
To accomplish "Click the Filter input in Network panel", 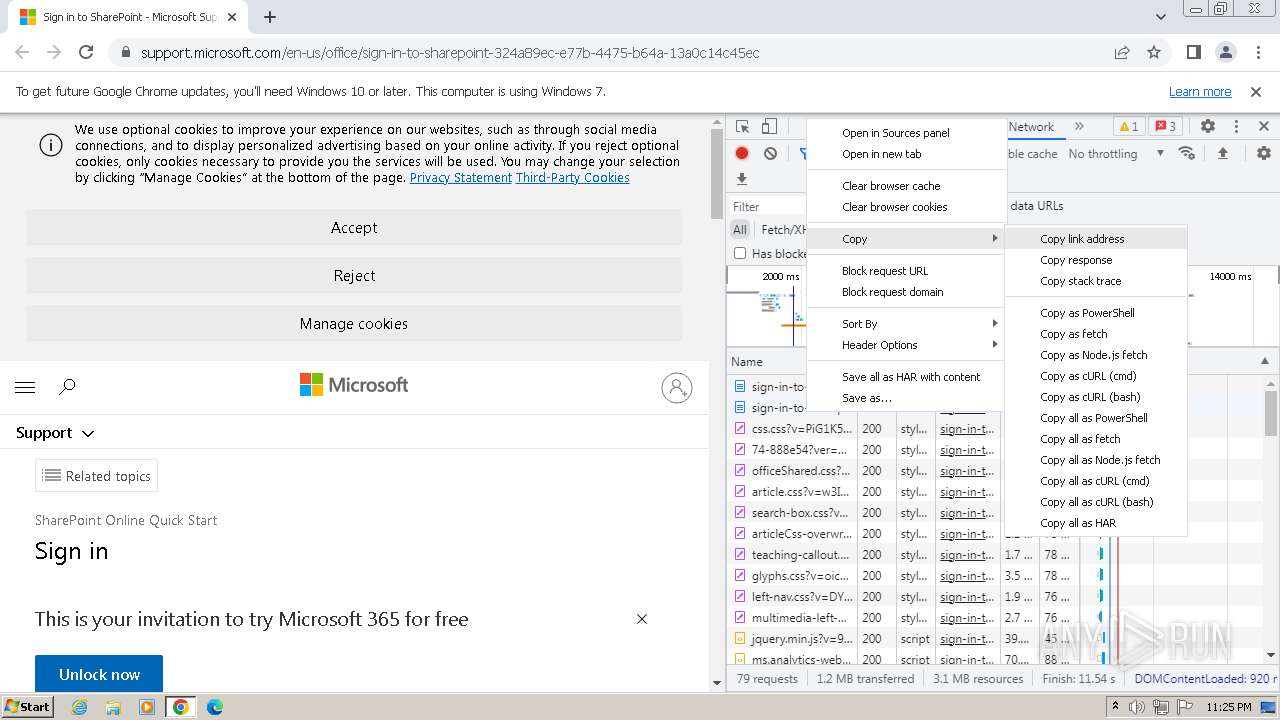I will 766,206.
